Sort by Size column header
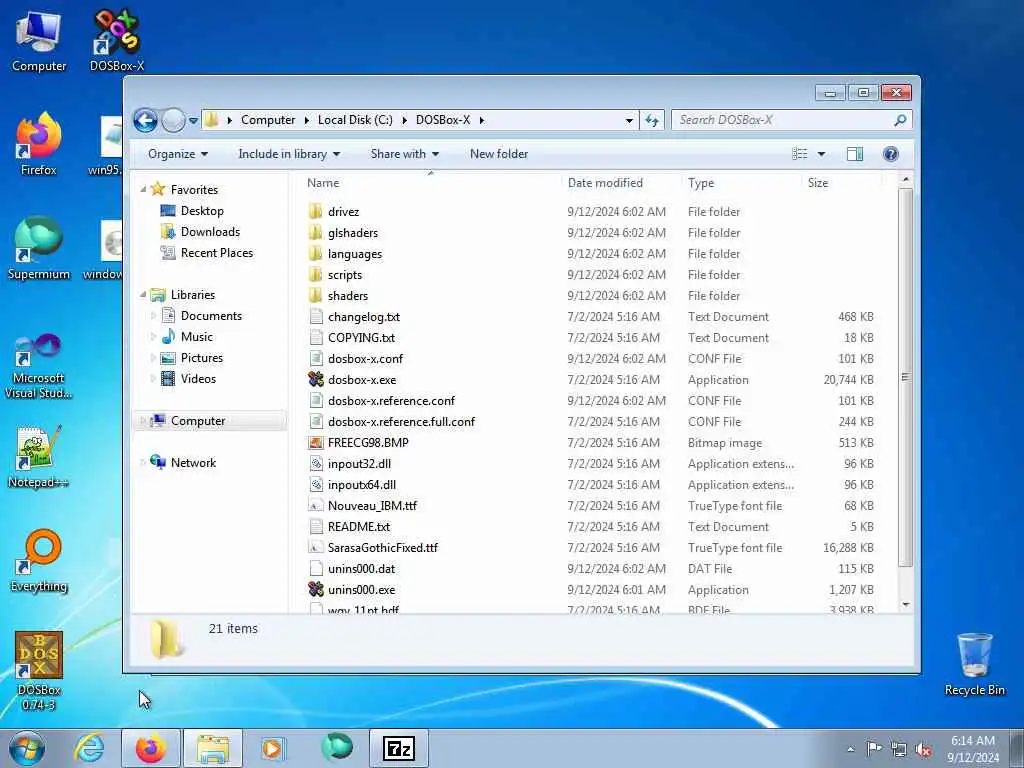Image resolution: width=1024 pixels, height=768 pixels. click(x=818, y=184)
